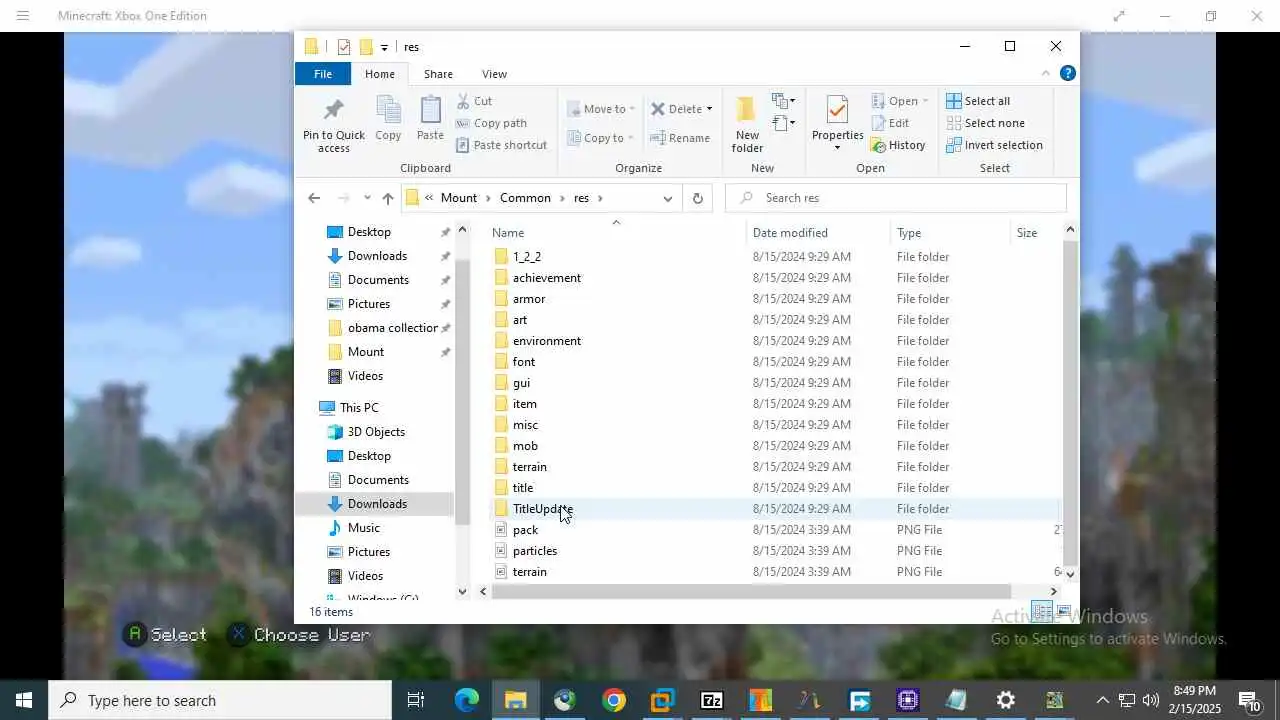Image resolution: width=1280 pixels, height=720 pixels.
Task: Open Explorer help question mark
Action: 1067,73
